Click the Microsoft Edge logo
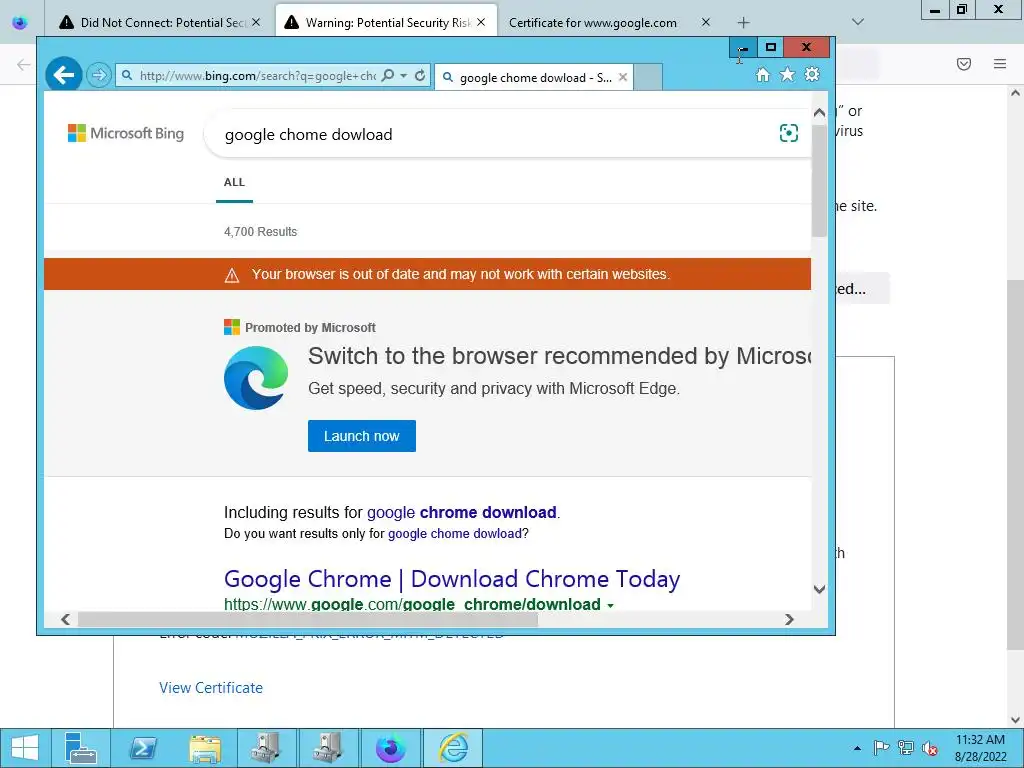Screen dimensions: 1024x768 pos(256,378)
